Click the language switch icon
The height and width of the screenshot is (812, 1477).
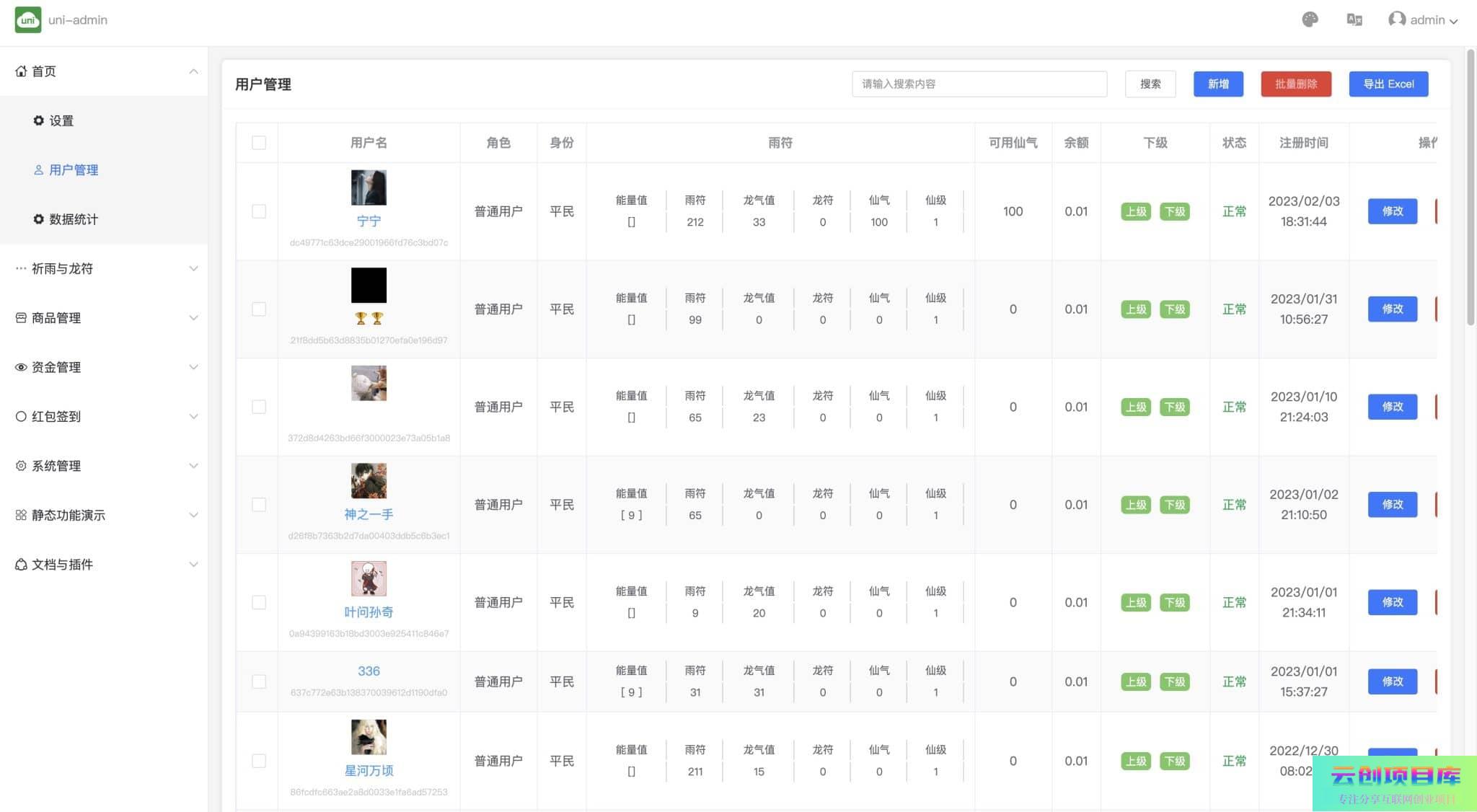point(1354,19)
